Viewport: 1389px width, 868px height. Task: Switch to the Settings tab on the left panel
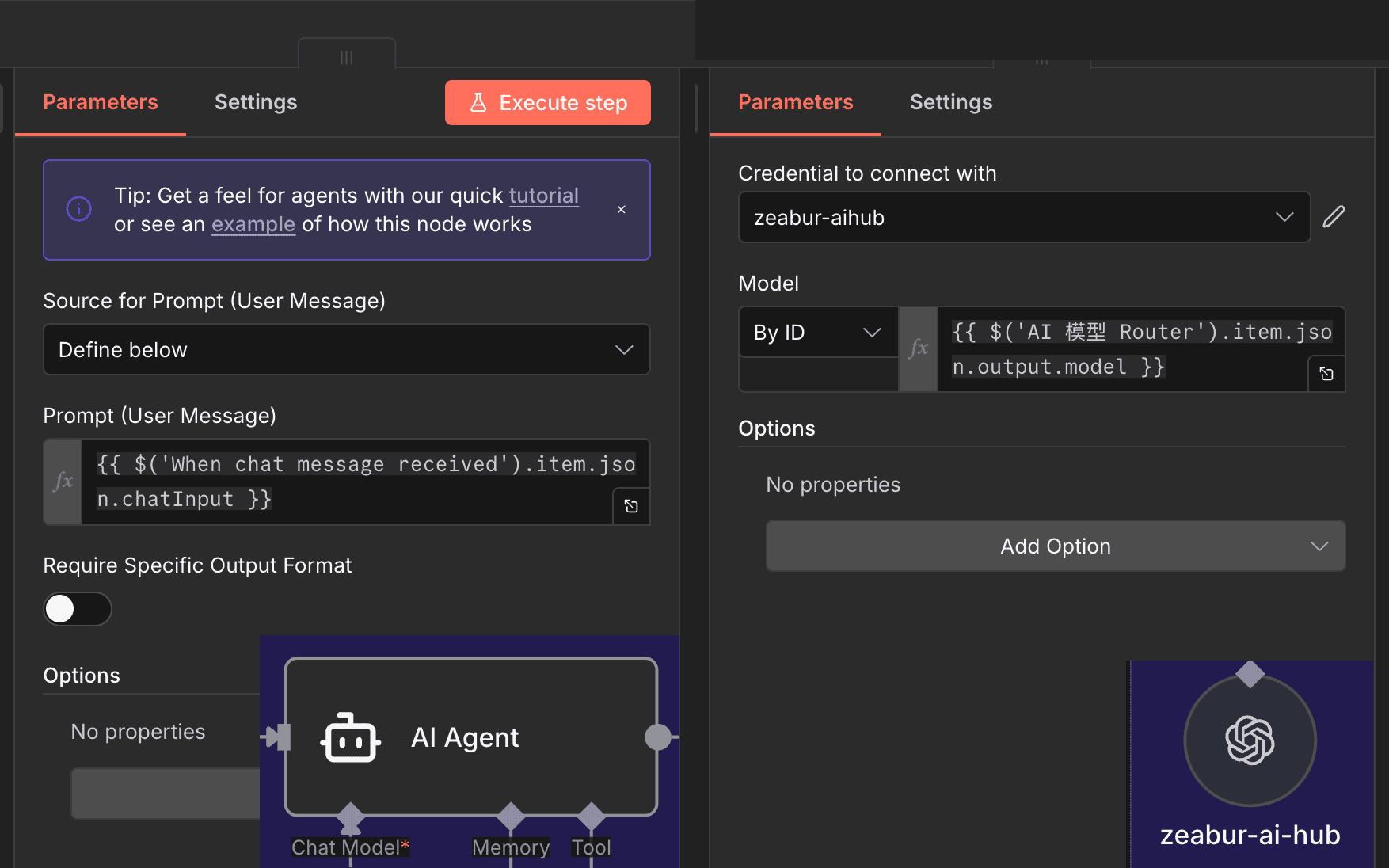(x=255, y=101)
